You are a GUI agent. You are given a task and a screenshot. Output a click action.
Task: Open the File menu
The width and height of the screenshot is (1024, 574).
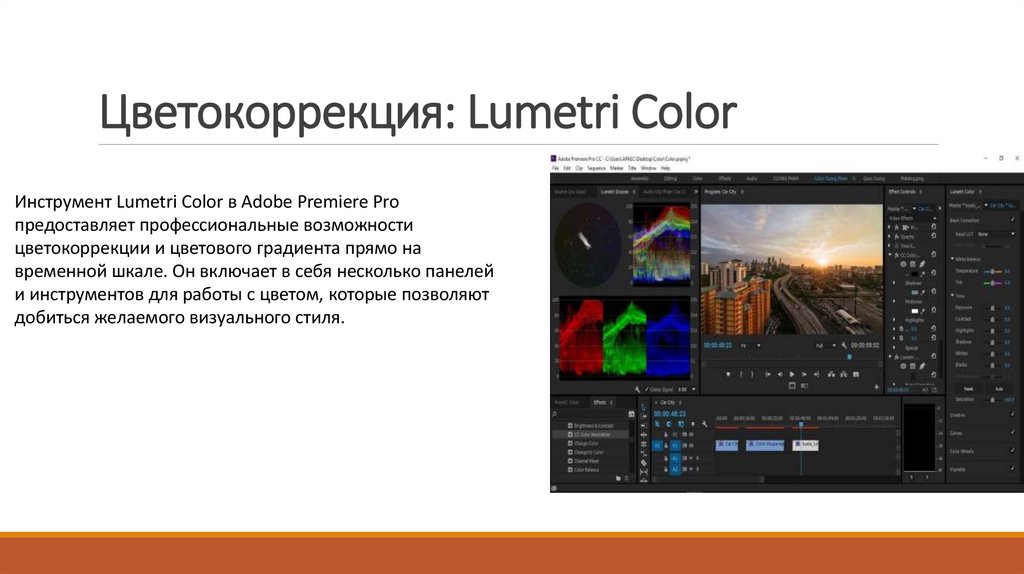556,168
